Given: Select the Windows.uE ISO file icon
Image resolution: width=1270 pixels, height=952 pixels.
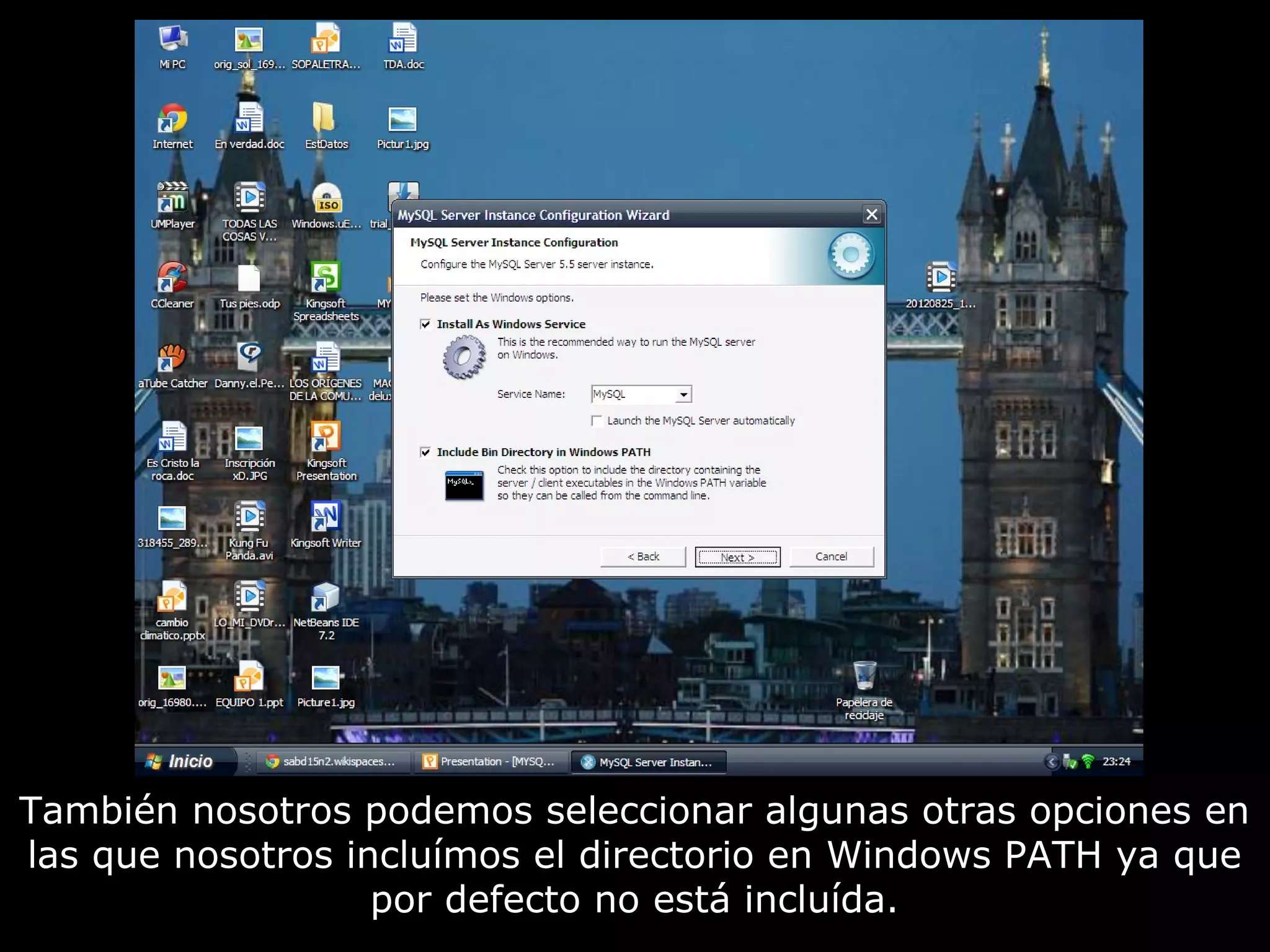Looking at the screenshot, I should [326, 206].
